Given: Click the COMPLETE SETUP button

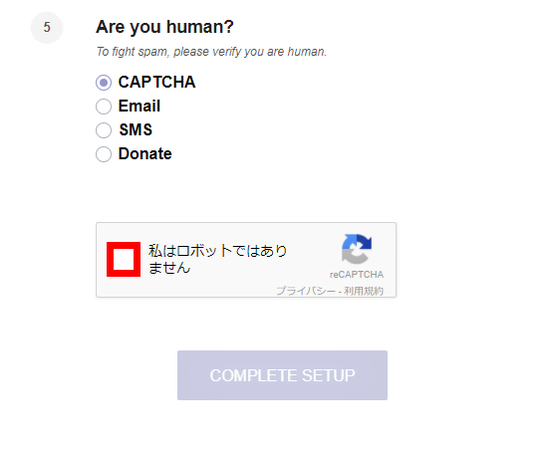Looking at the screenshot, I should coord(282,375).
